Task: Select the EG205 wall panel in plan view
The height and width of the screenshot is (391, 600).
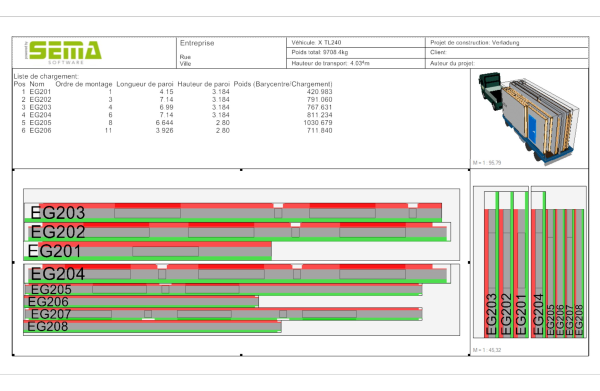Action: 223,290
